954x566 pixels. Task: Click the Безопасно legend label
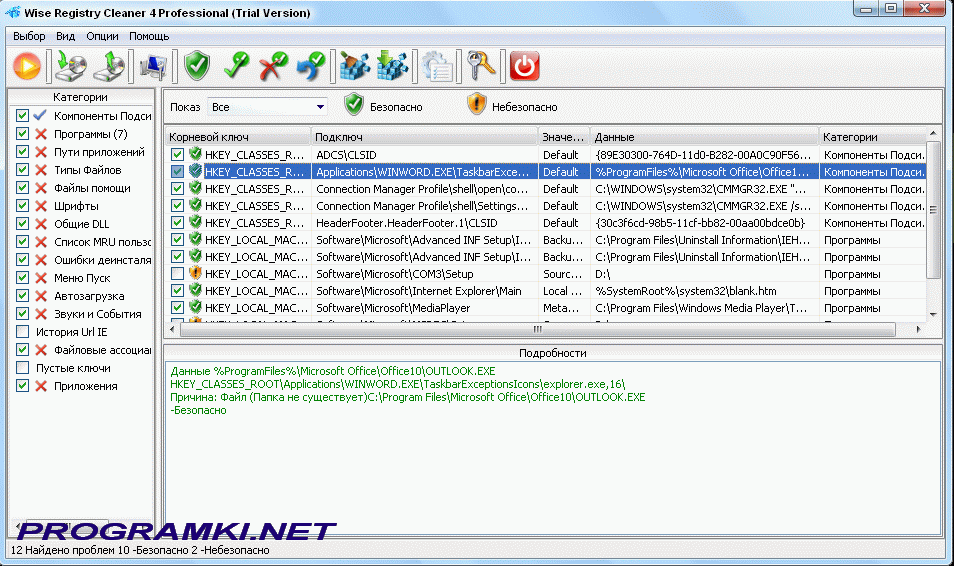396,107
